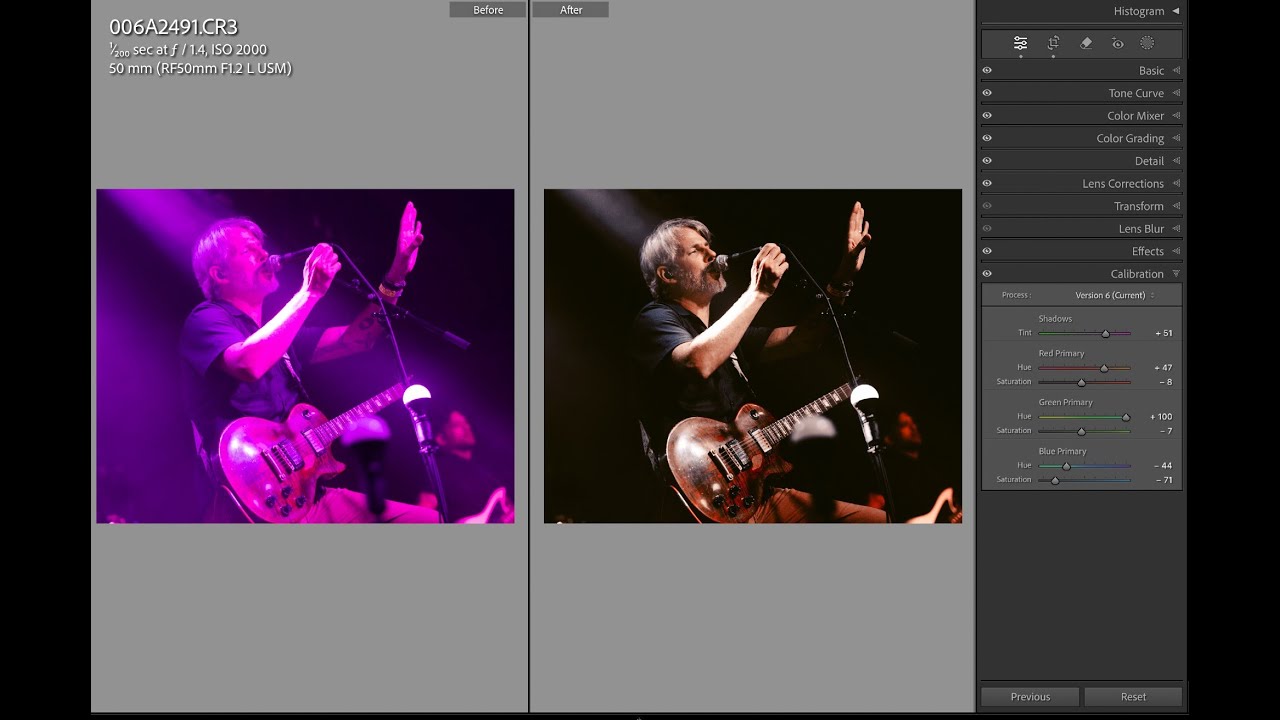1280x720 pixels.
Task: Toggle visibility of Basic panel edits
Action: 987,71
